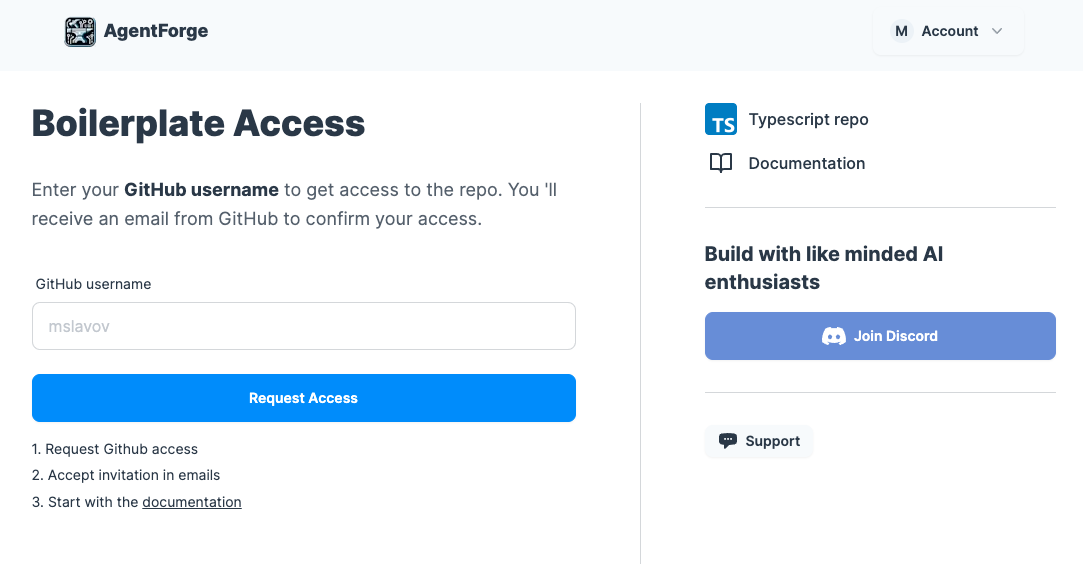Click the 'Build with like minded AI enthusiasts' heading

[x=823, y=268]
